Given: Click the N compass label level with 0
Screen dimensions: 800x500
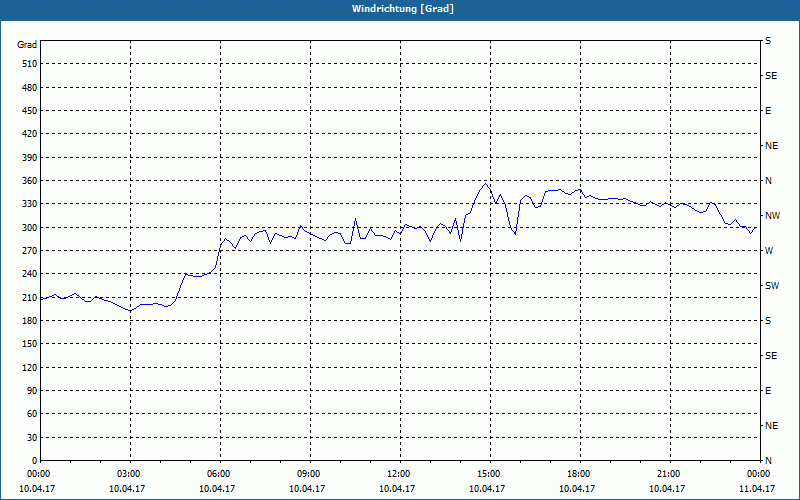Looking at the screenshot, I should tap(768, 461).
